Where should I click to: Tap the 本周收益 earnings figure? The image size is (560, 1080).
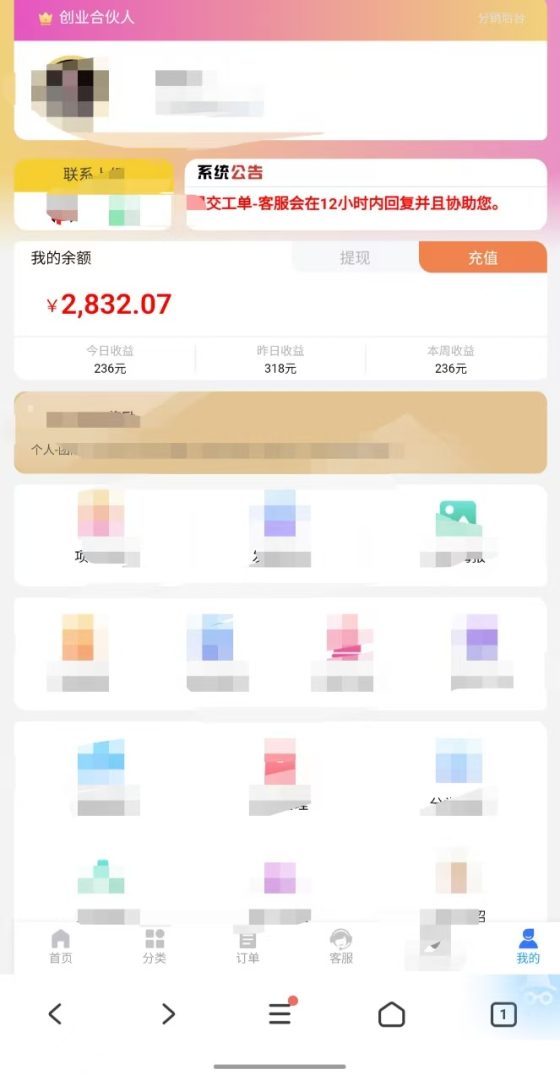coord(450,368)
